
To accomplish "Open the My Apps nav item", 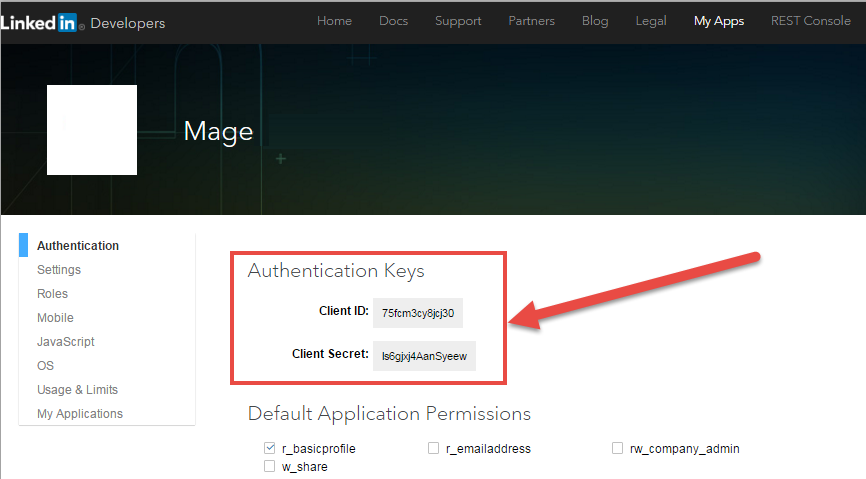I will (x=718, y=21).
